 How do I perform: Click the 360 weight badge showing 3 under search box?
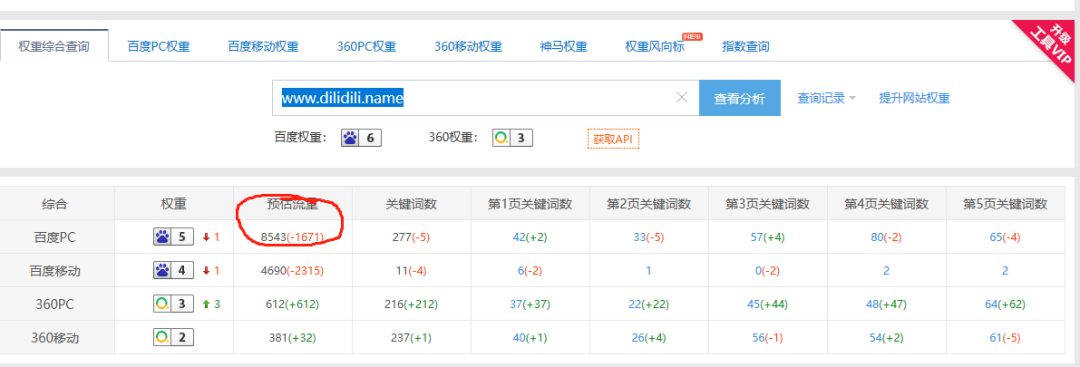point(512,138)
